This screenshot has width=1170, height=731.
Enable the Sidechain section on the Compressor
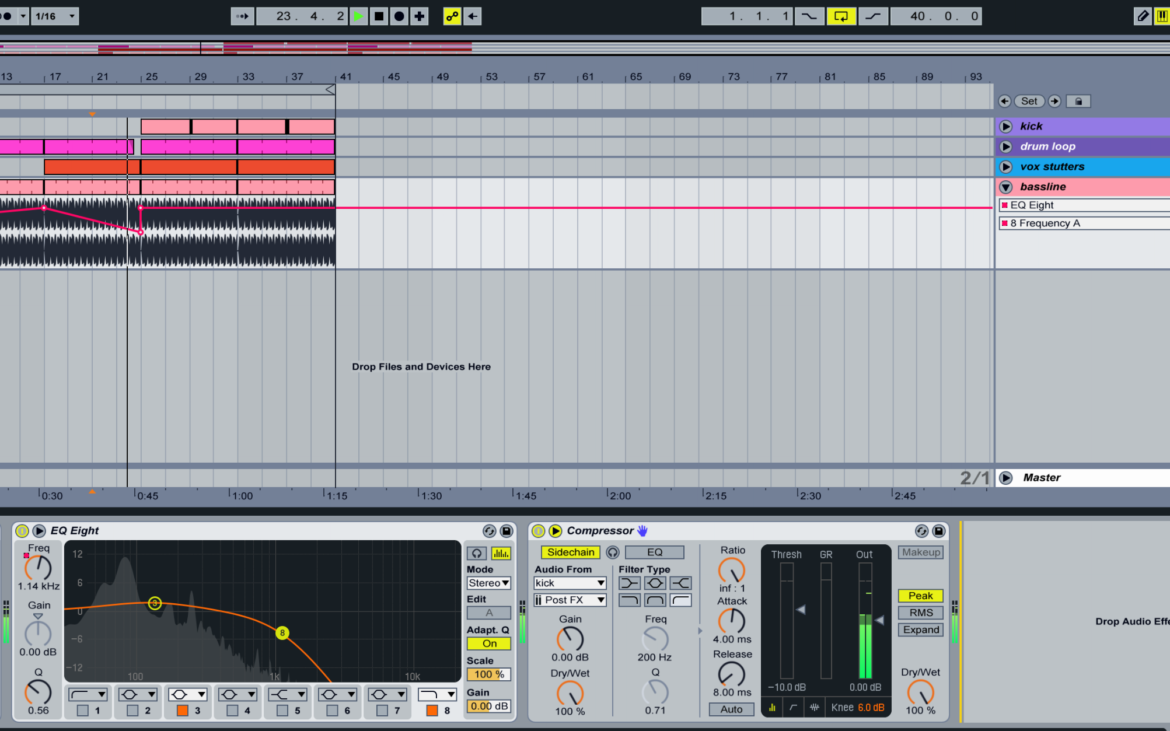click(570, 552)
